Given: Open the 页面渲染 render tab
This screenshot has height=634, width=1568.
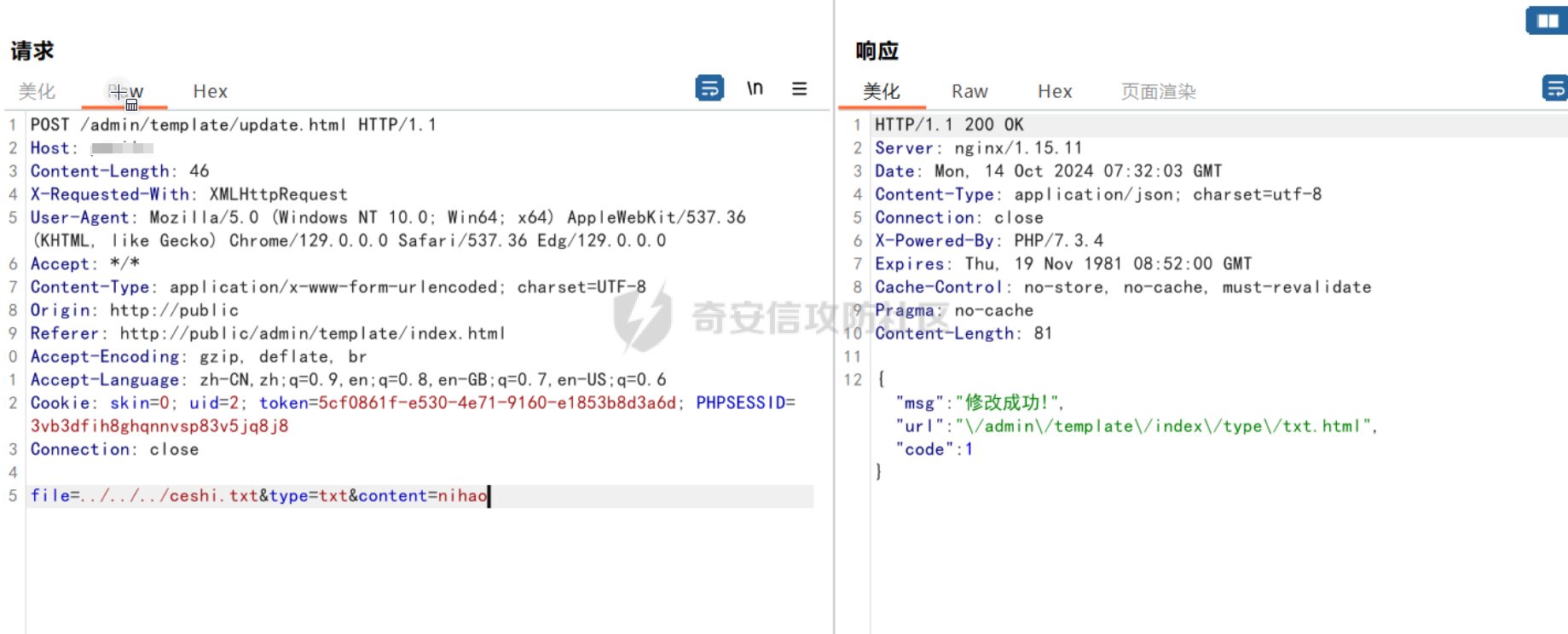Looking at the screenshot, I should [1159, 91].
